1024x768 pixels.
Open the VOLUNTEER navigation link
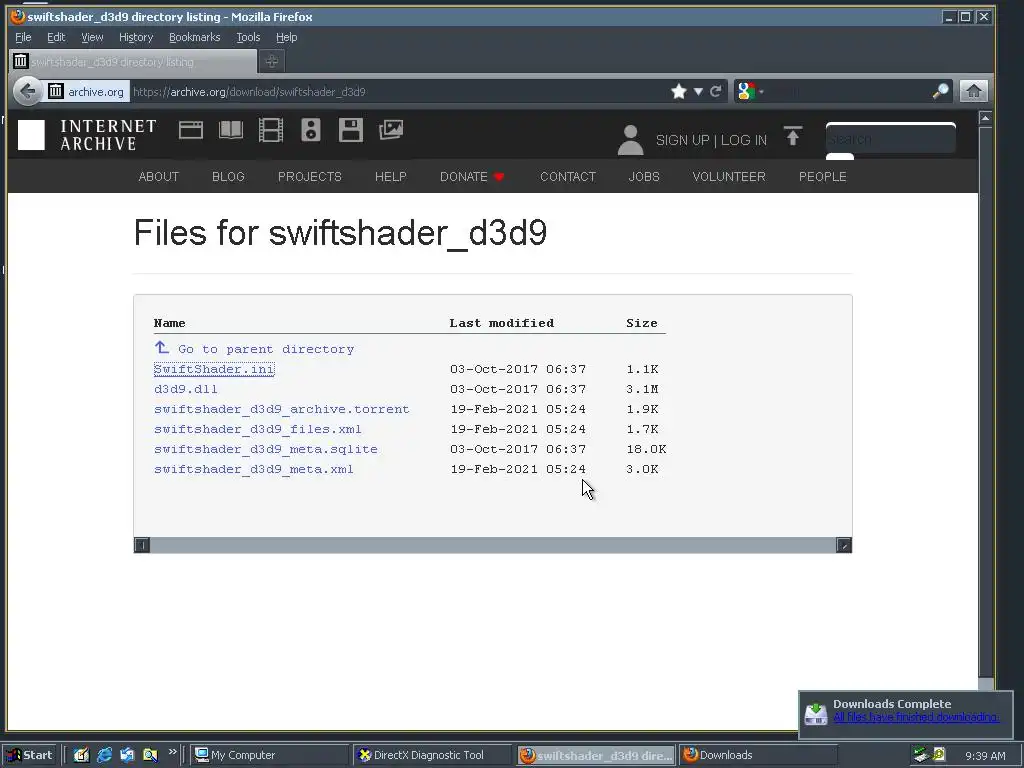click(x=729, y=177)
